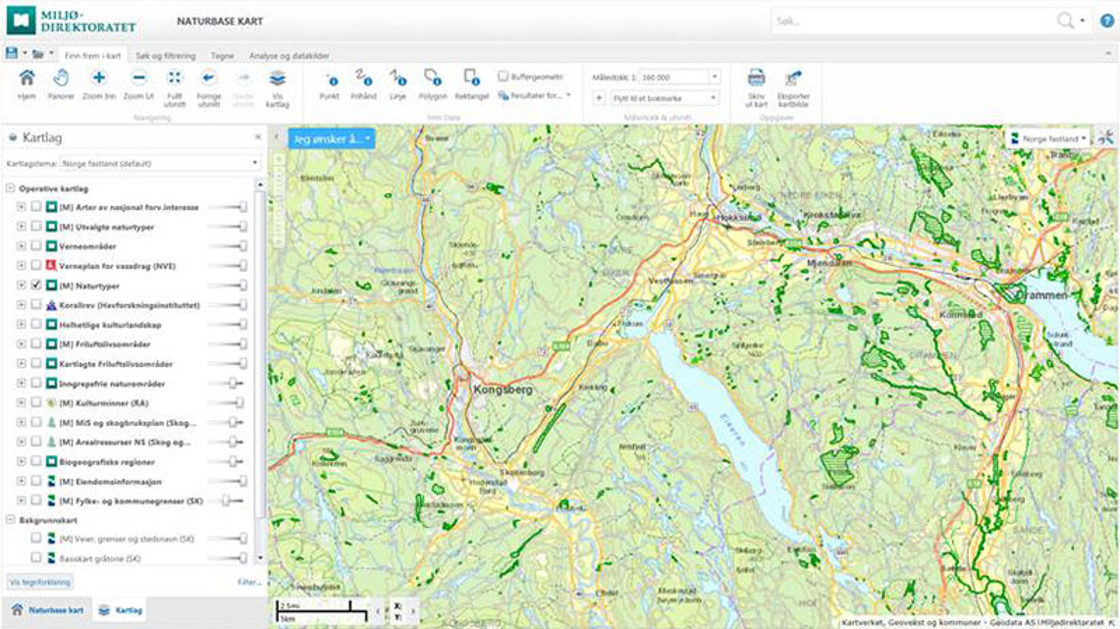Click the Eksporter kartbilde icon
1120x629 pixels.
794,78
